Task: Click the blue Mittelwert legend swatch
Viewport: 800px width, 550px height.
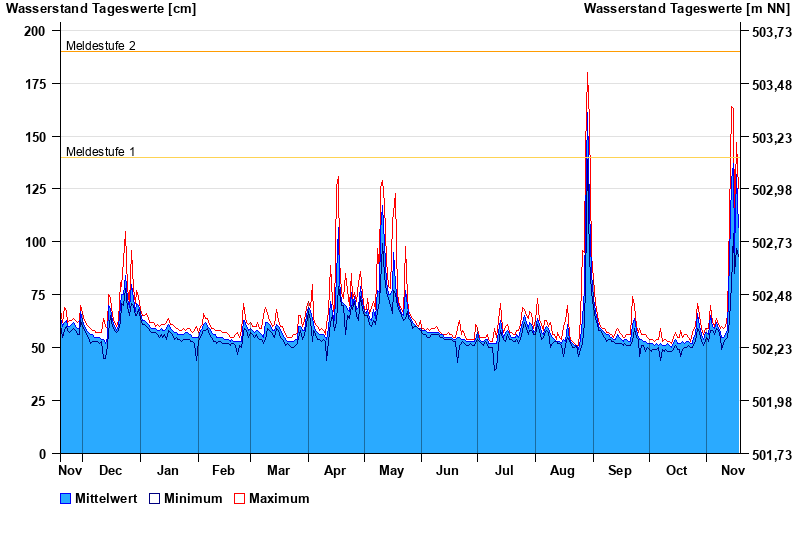Action: coord(66,498)
